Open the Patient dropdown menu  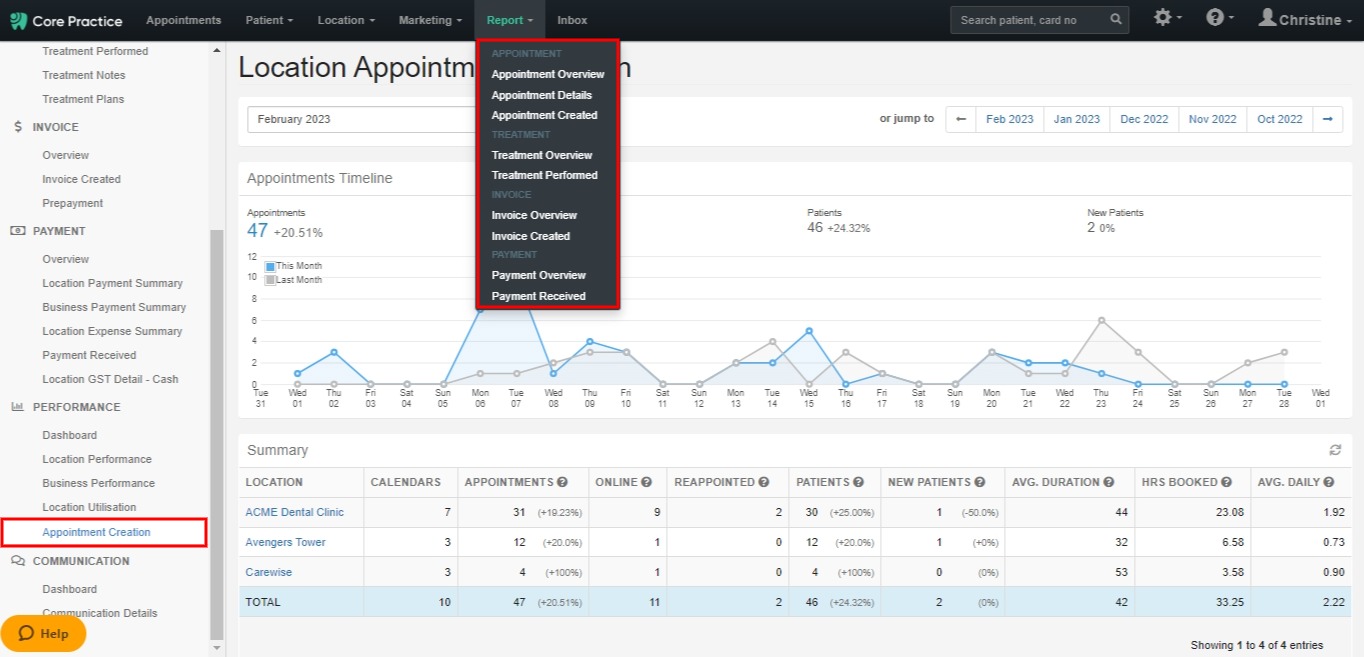[x=268, y=20]
